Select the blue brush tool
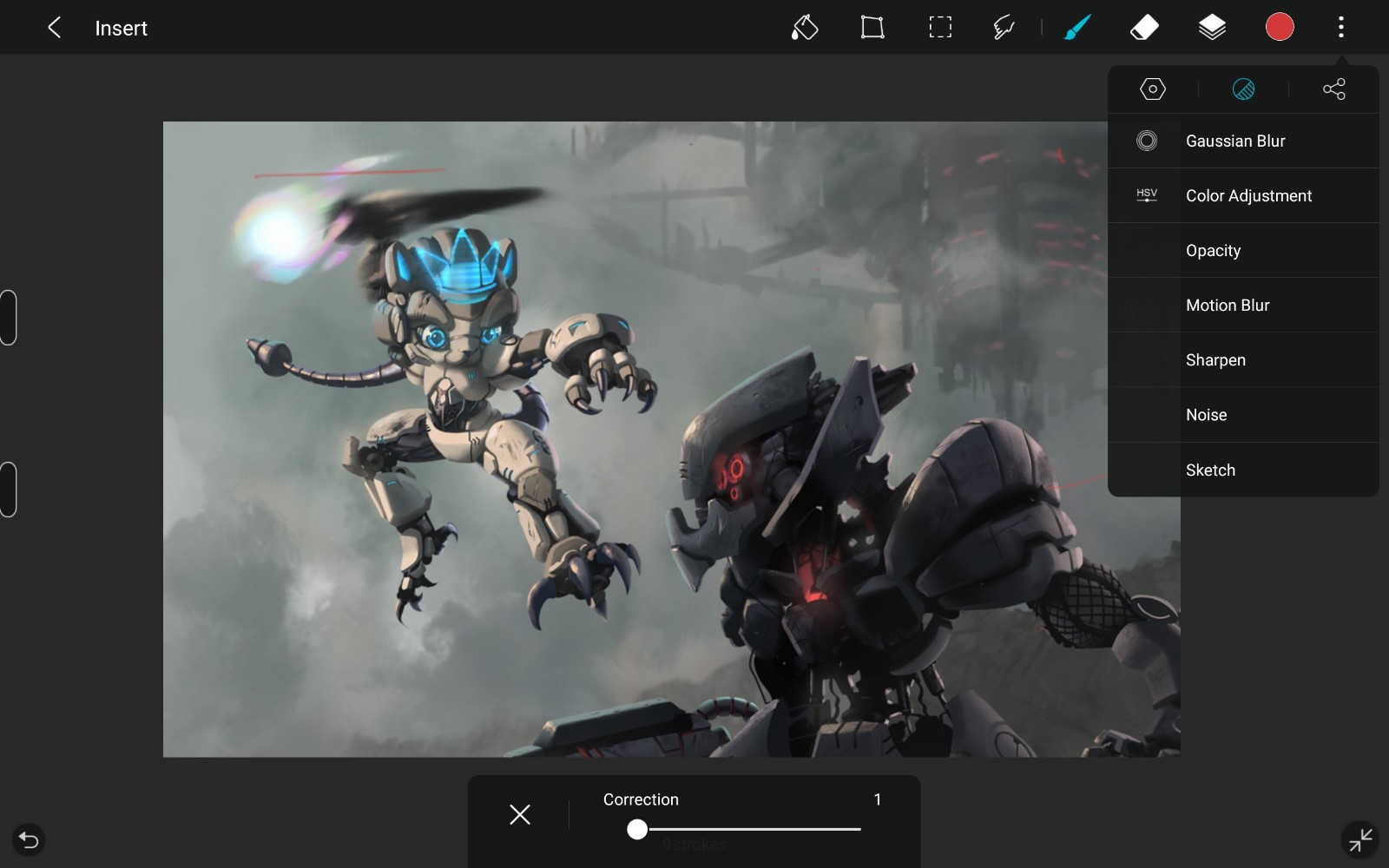The width and height of the screenshot is (1389, 868). click(1076, 28)
